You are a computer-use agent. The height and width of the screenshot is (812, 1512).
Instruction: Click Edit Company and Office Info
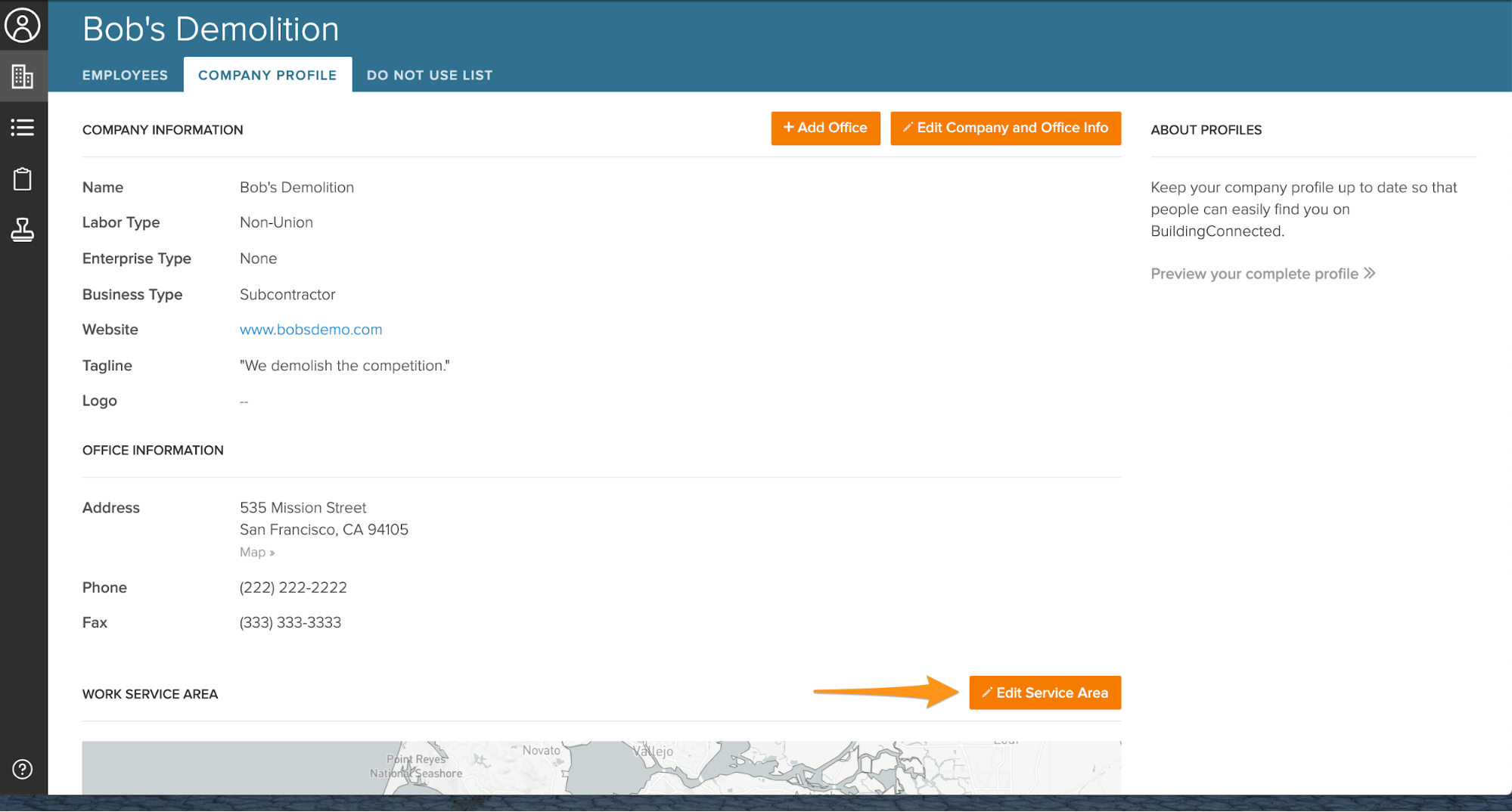coord(1004,128)
